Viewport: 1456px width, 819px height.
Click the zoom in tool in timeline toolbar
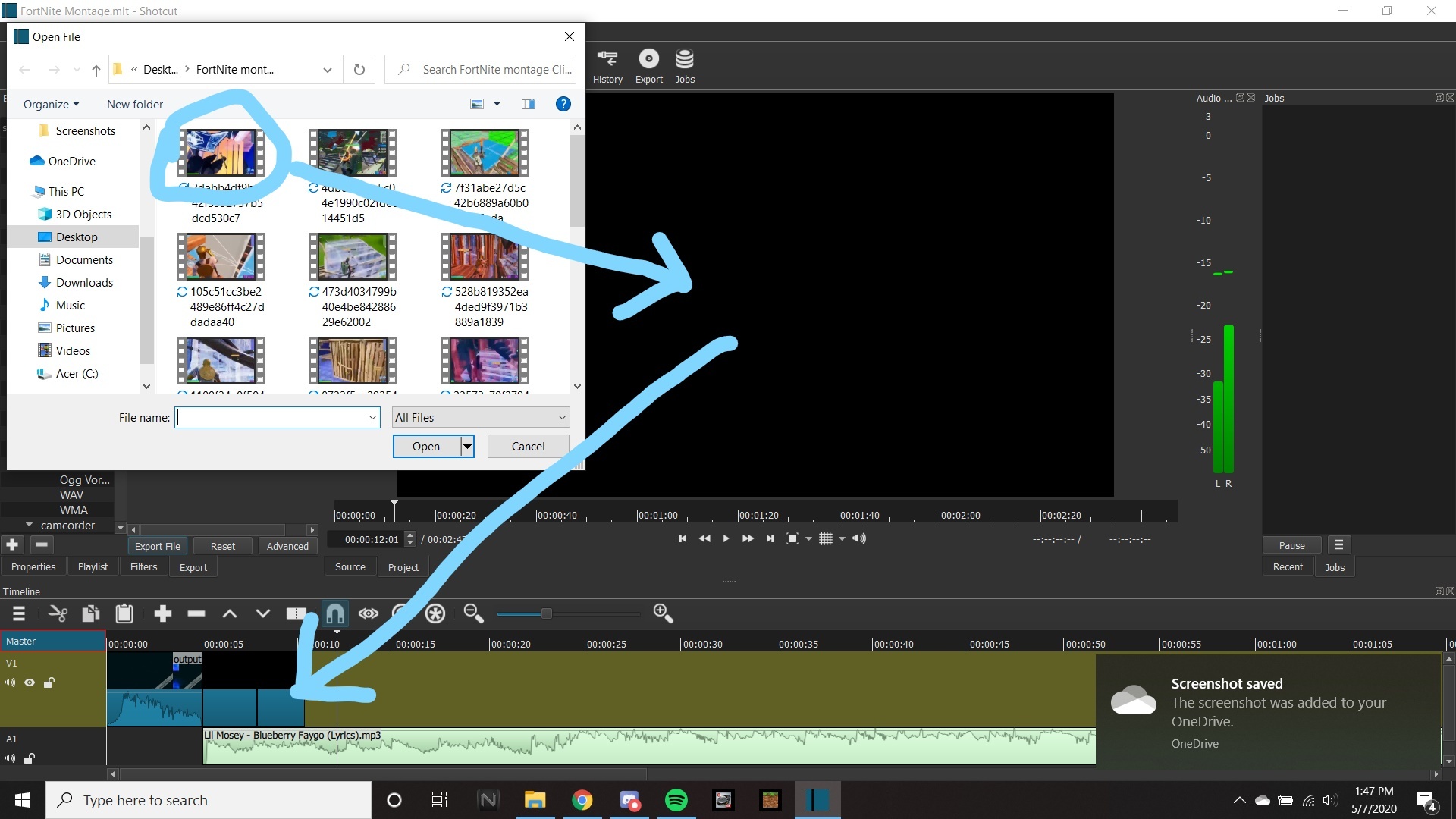point(661,613)
